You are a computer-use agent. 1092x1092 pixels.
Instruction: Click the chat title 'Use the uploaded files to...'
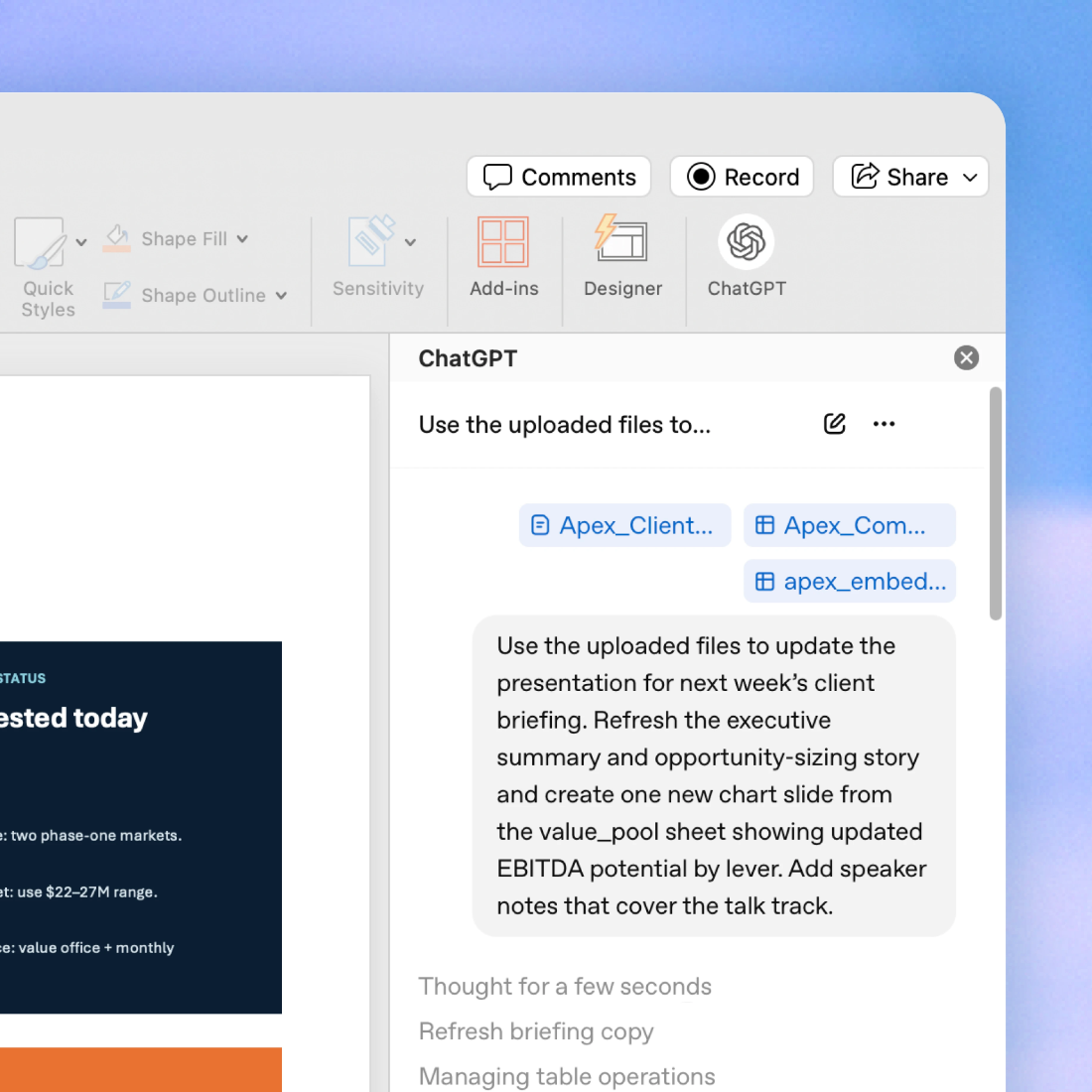[x=565, y=424]
